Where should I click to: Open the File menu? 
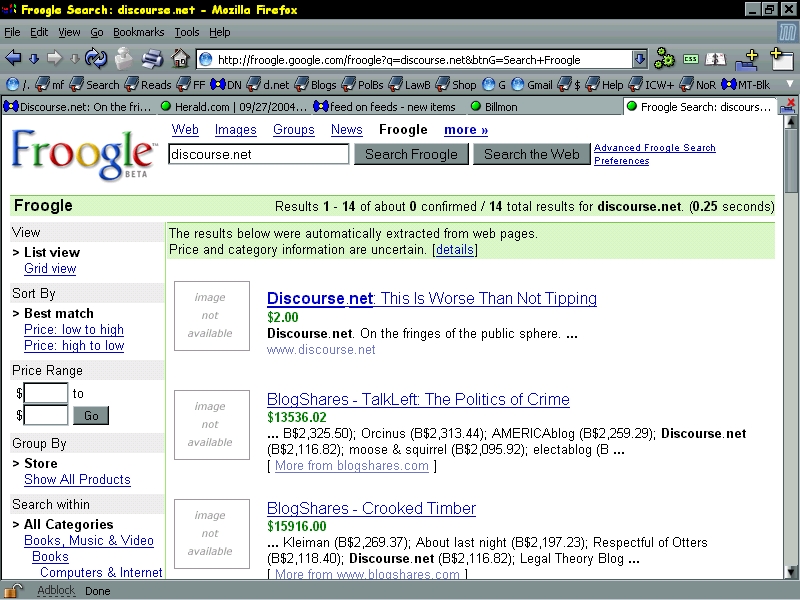click(12, 32)
